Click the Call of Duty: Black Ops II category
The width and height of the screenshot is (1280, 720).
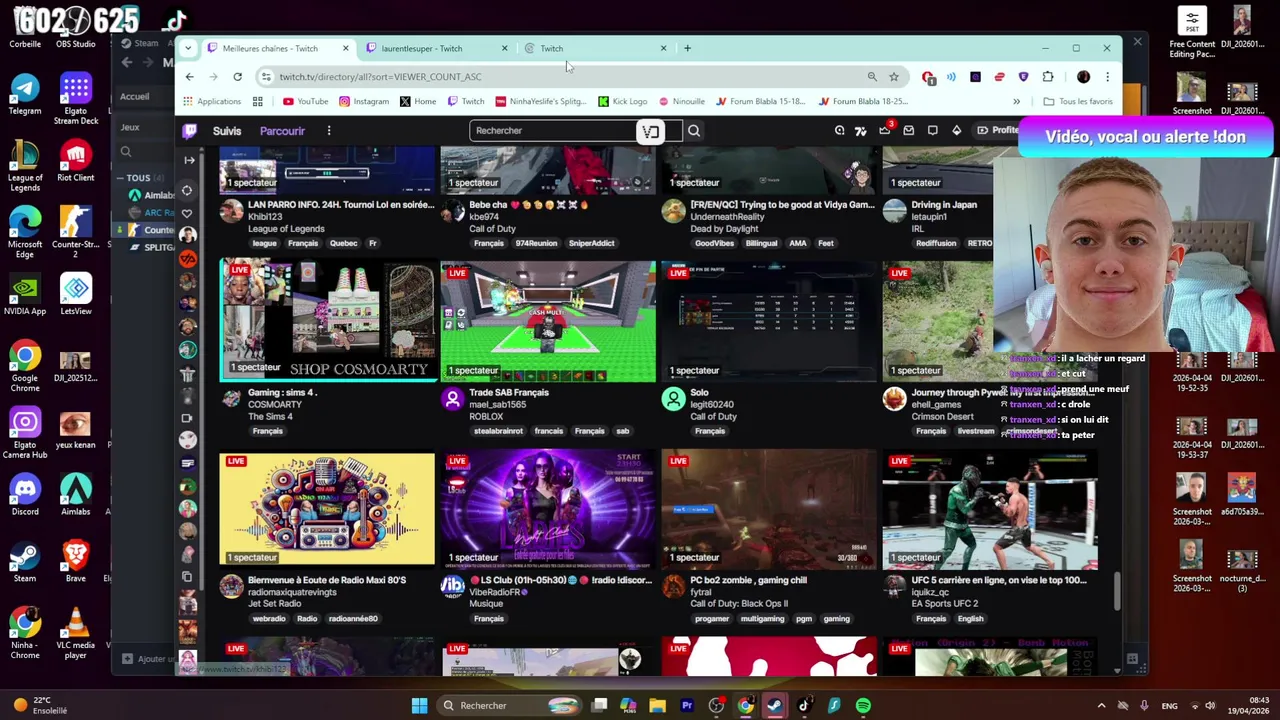click(739, 604)
